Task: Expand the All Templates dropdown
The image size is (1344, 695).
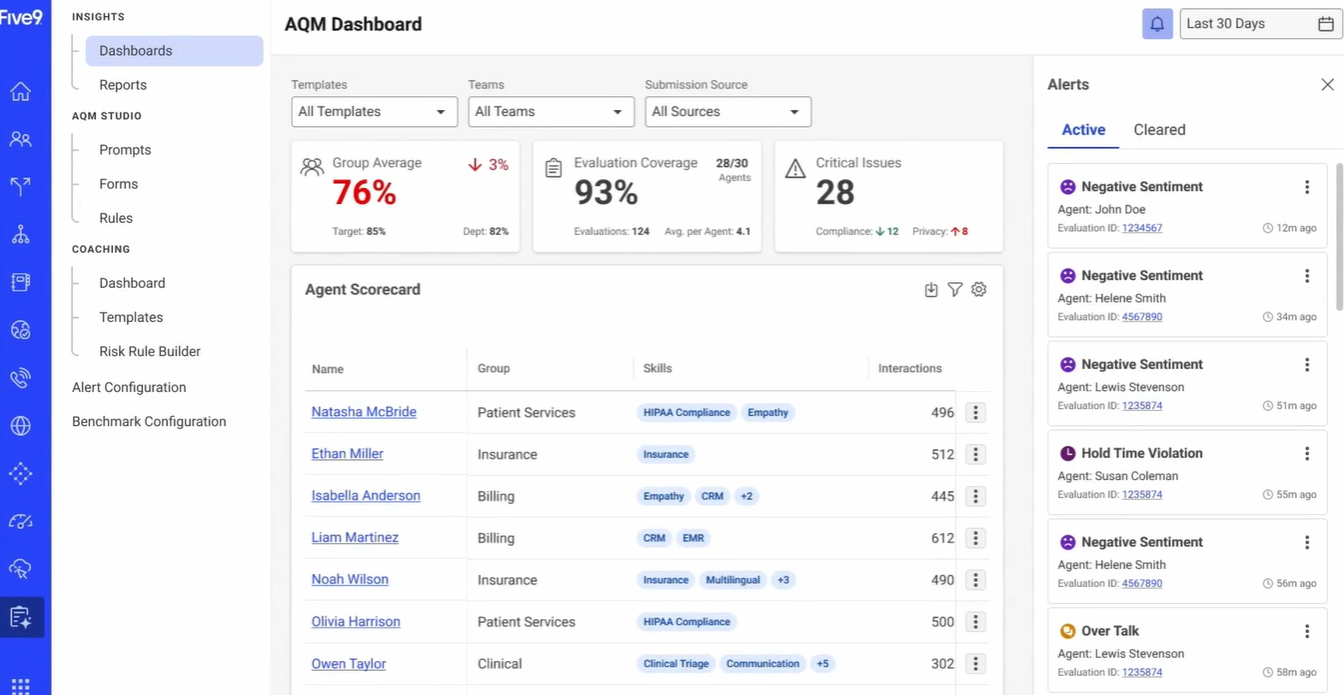Action: point(374,112)
